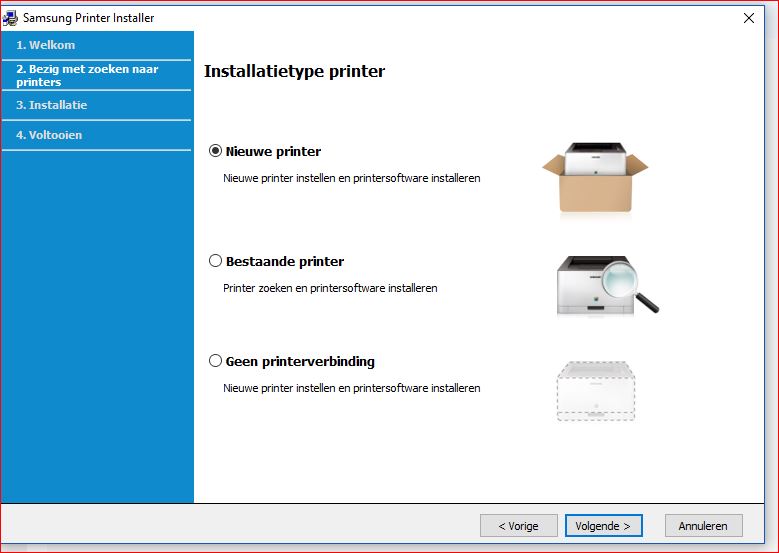
Task: Go to step 1. Welkom
Action: [x=46, y=45]
